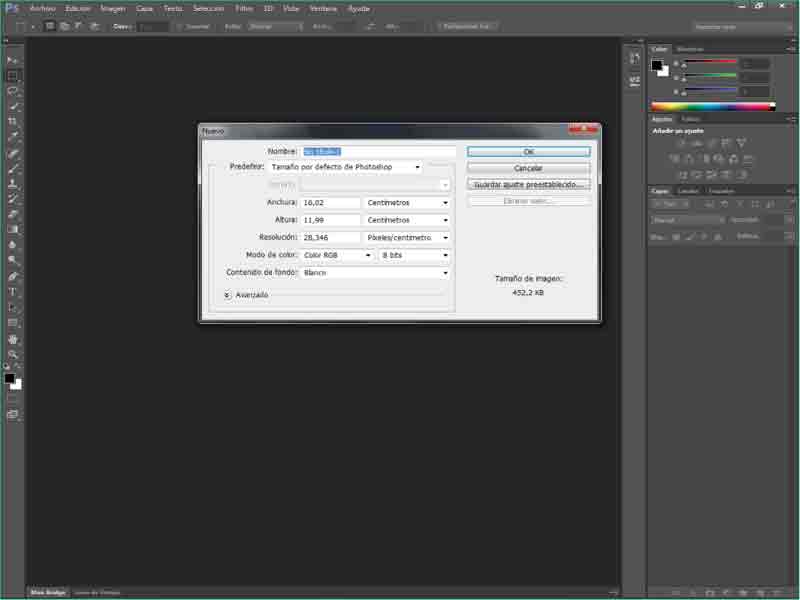Expand the Avanzado section in dialog
Screen dimensions: 800x600
228,295
